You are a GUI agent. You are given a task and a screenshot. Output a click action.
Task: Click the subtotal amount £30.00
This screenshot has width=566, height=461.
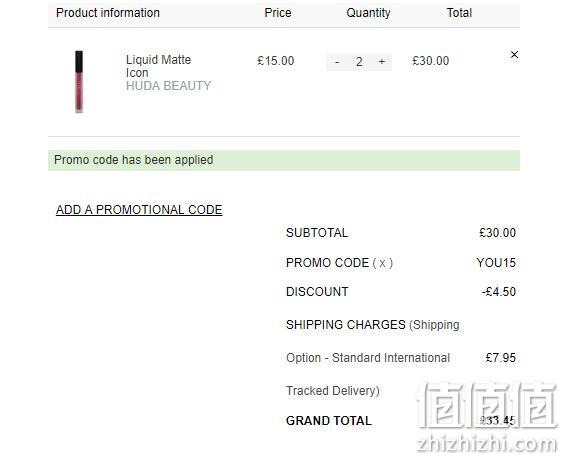click(497, 233)
